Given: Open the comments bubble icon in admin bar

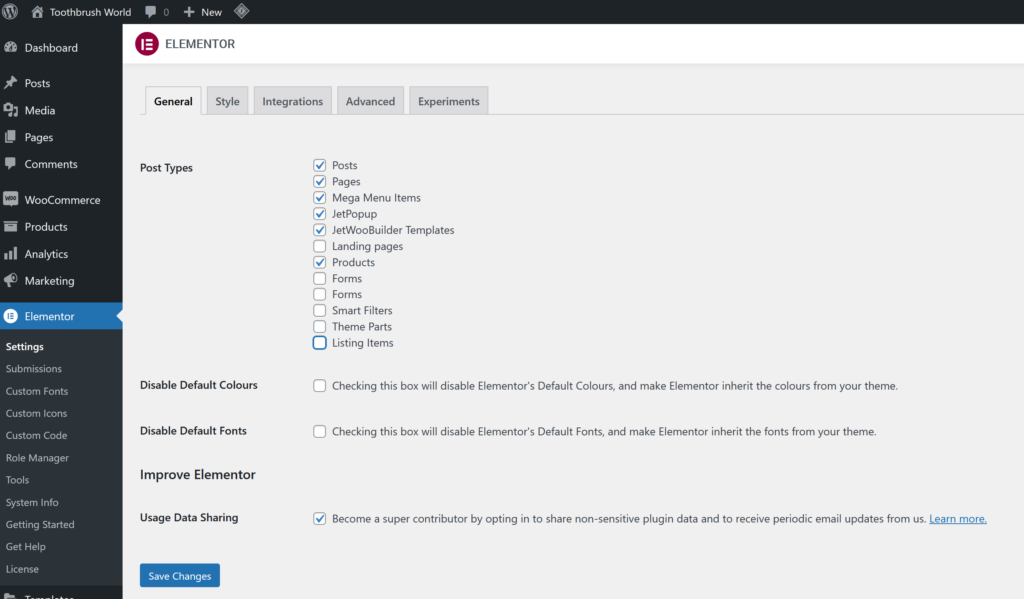Looking at the screenshot, I should point(151,12).
